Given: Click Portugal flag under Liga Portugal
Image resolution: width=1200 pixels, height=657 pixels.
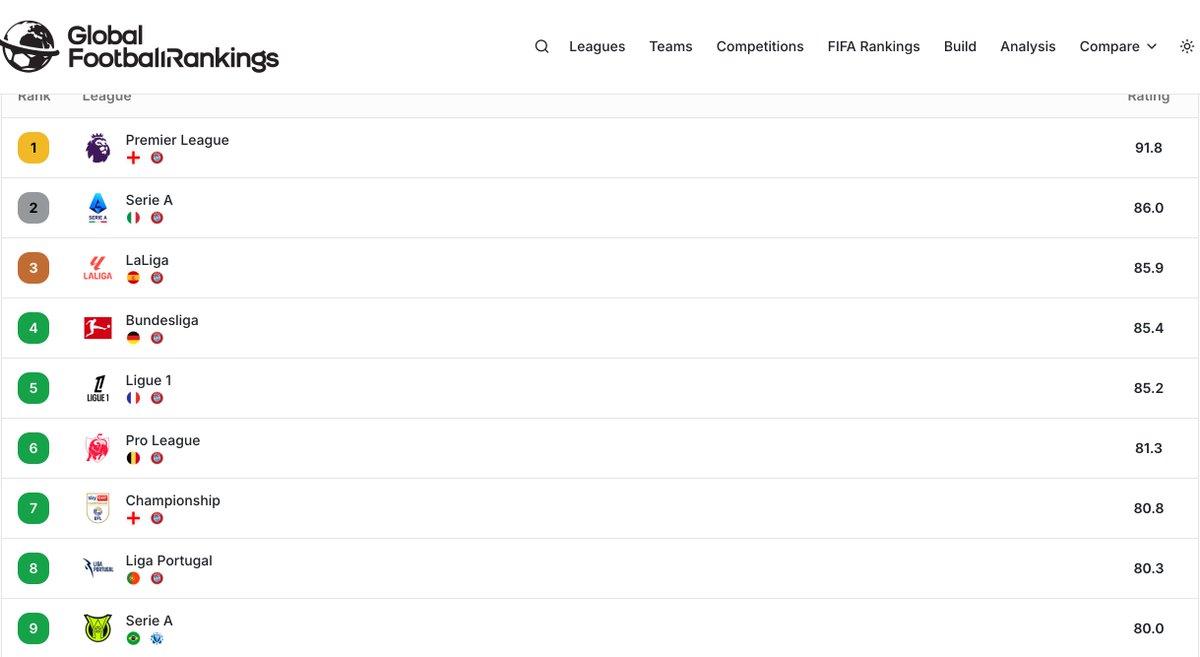Looking at the screenshot, I should 133,578.
